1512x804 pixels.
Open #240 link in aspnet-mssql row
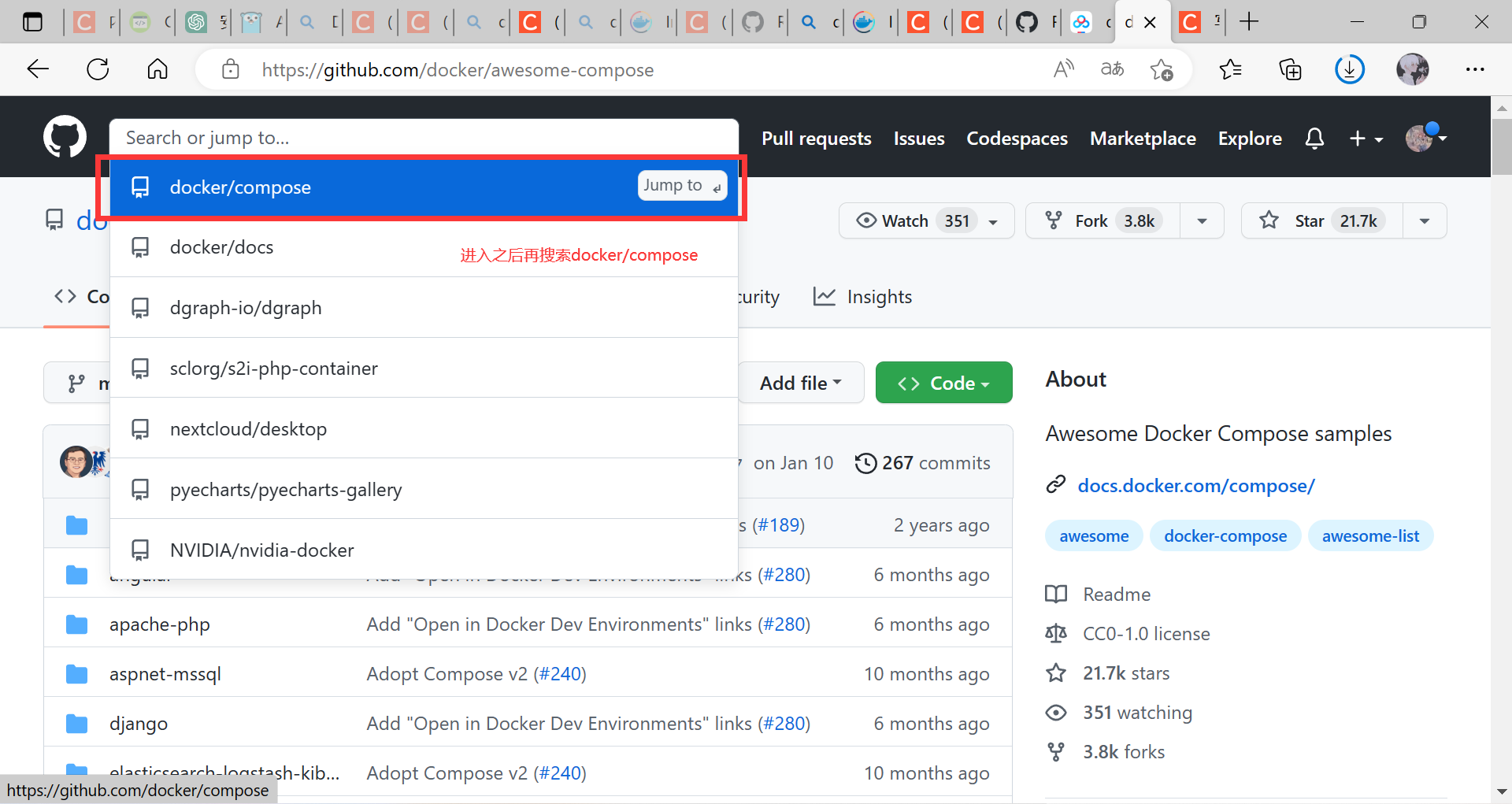click(x=560, y=674)
